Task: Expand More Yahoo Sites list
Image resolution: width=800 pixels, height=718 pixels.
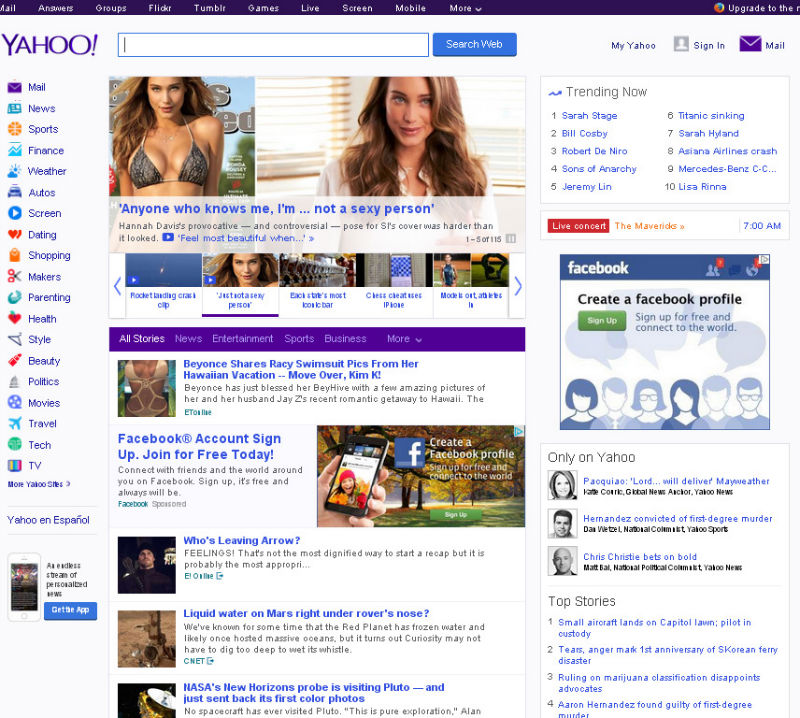Action: click(38, 484)
